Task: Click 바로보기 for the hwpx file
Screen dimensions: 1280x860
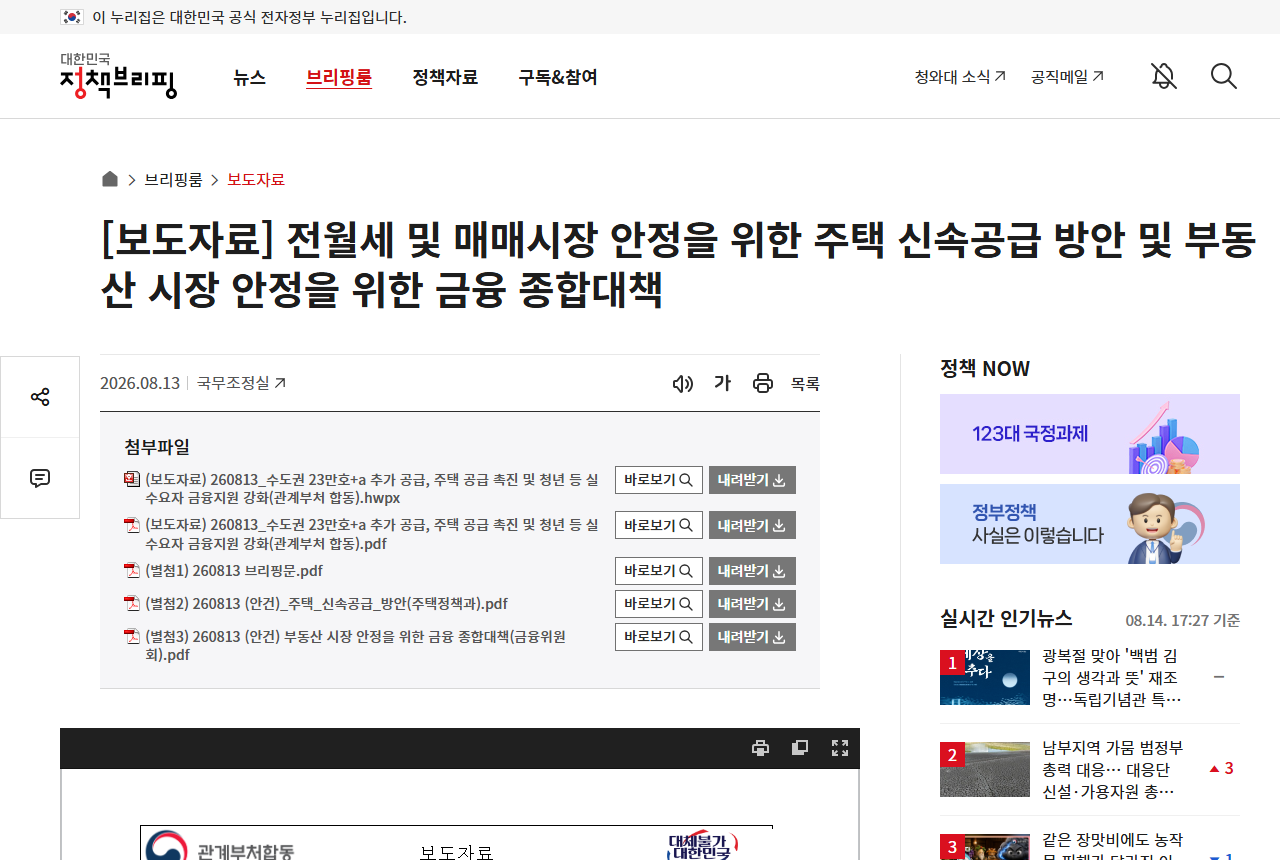Action: [659, 480]
